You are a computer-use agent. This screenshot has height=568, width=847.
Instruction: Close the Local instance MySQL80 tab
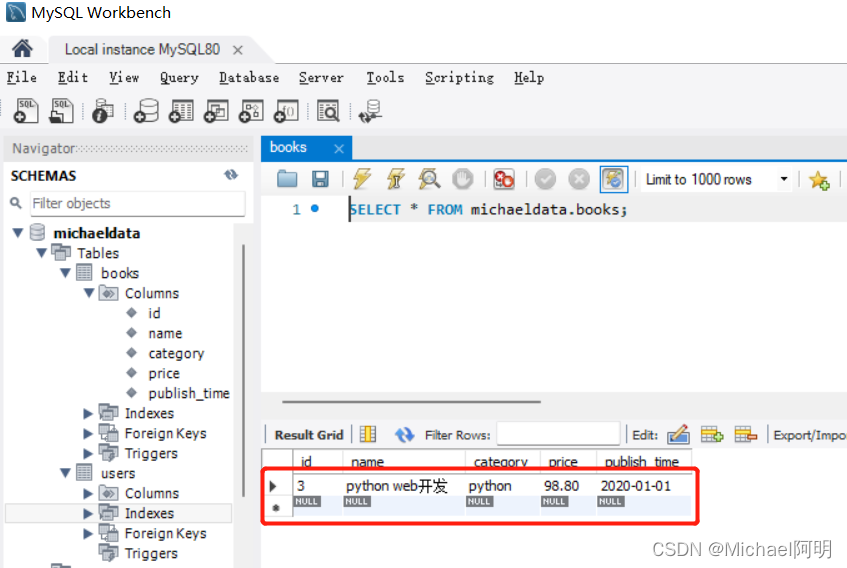tap(238, 50)
